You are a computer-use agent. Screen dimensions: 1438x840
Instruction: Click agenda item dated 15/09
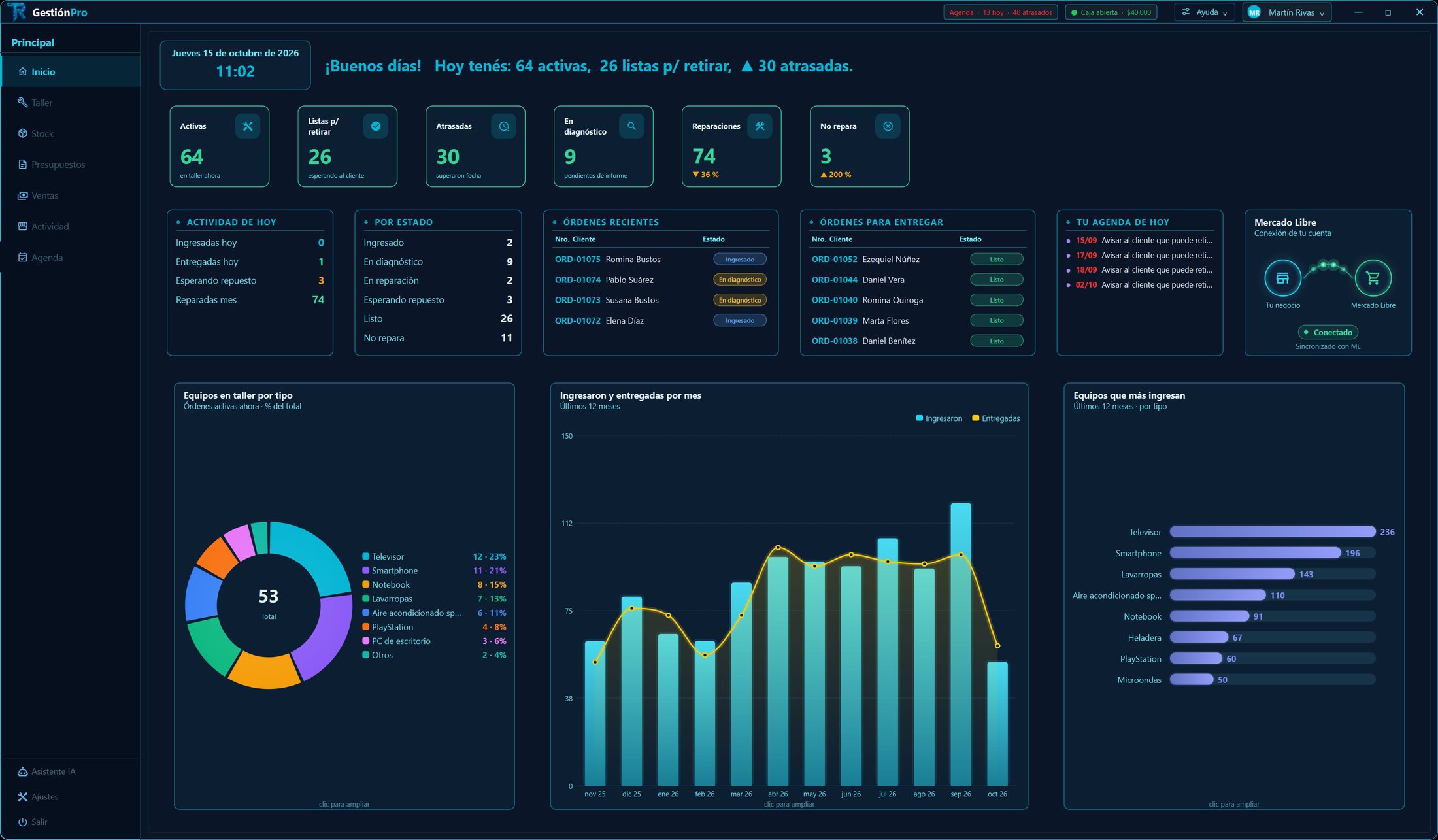(x=1140, y=240)
